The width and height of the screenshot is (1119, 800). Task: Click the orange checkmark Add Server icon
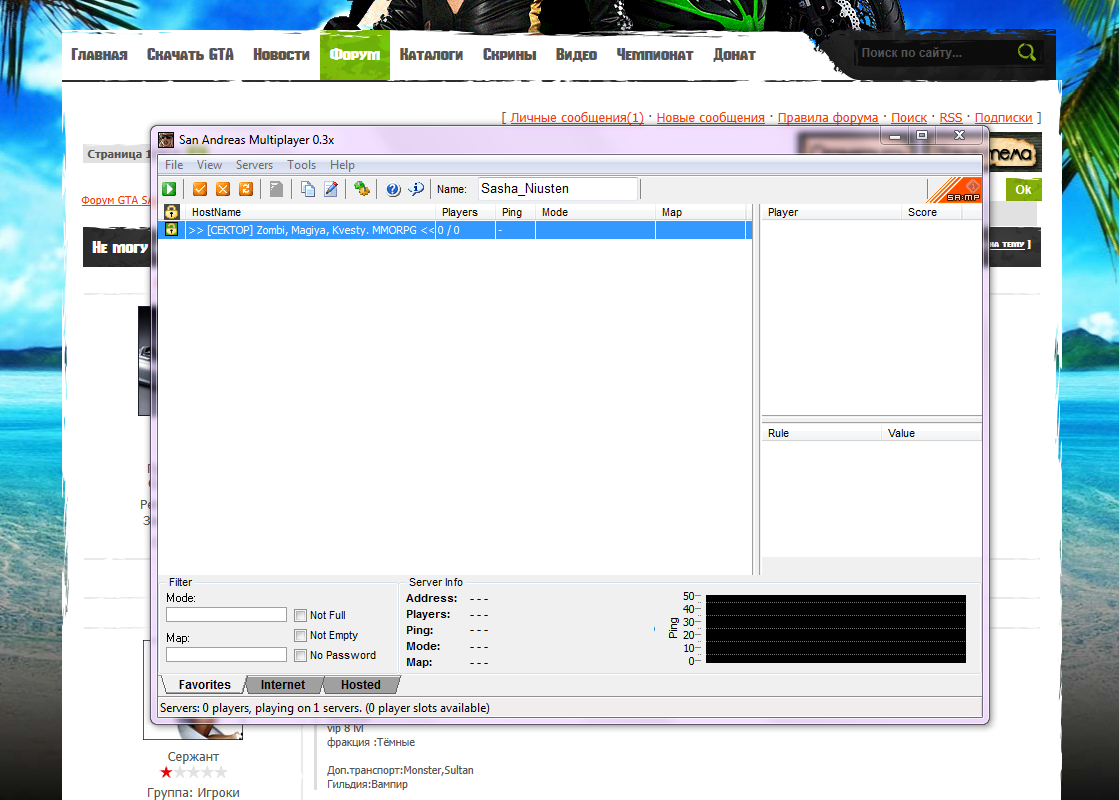coord(200,189)
